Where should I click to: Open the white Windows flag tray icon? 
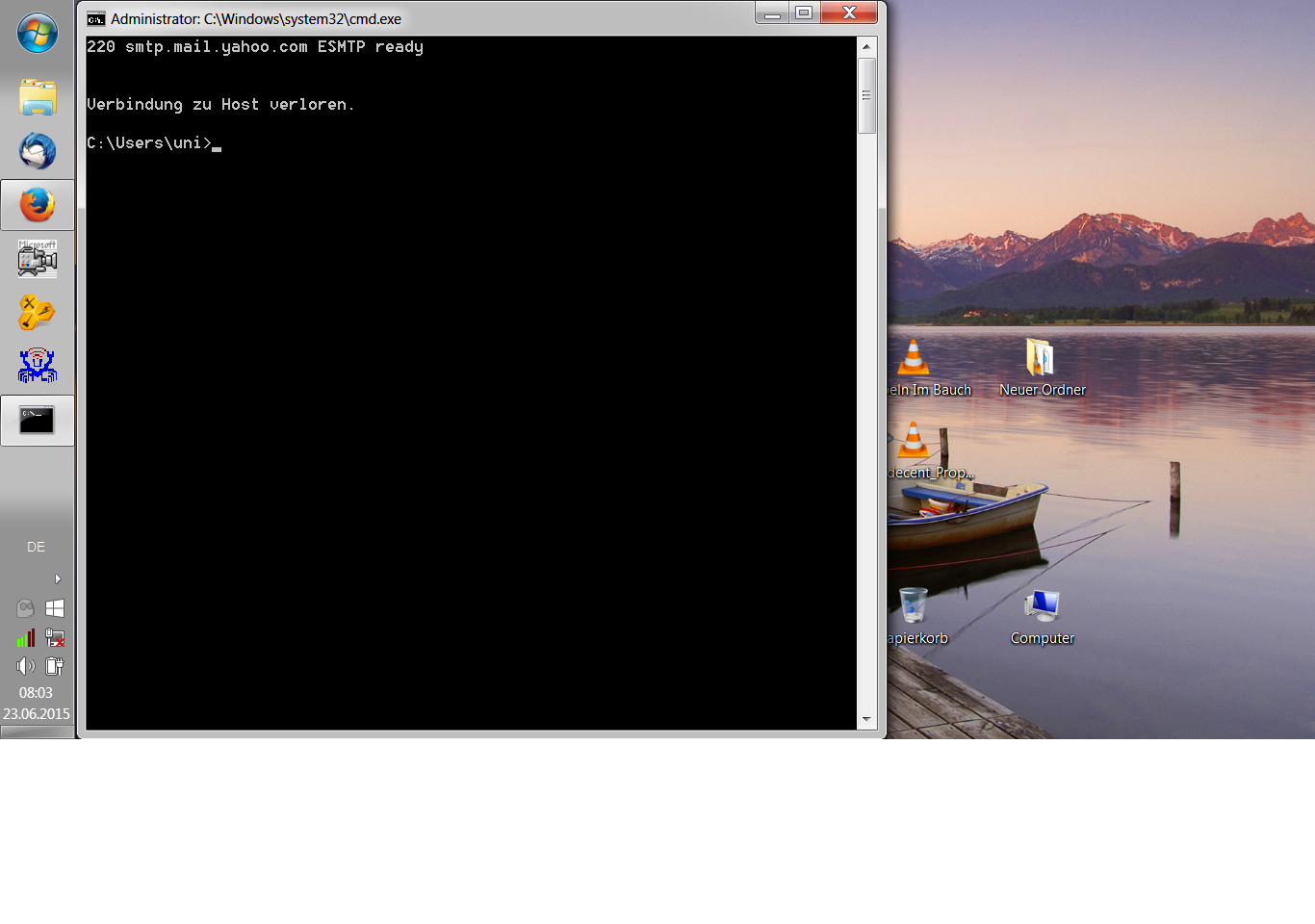click(55, 608)
